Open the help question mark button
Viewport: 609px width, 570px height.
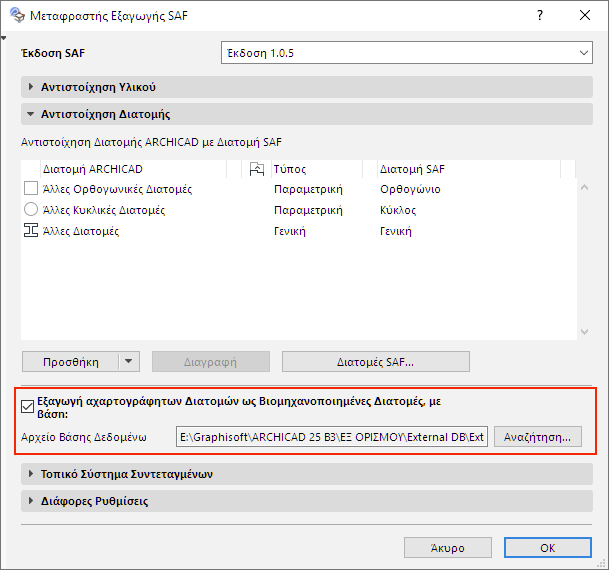click(x=539, y=16)
